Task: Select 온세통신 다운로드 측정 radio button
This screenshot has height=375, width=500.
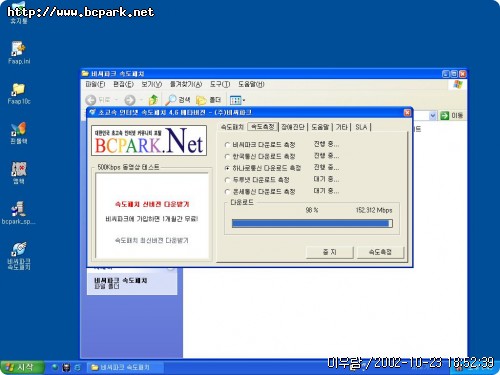Action: [x=227, y=192]
